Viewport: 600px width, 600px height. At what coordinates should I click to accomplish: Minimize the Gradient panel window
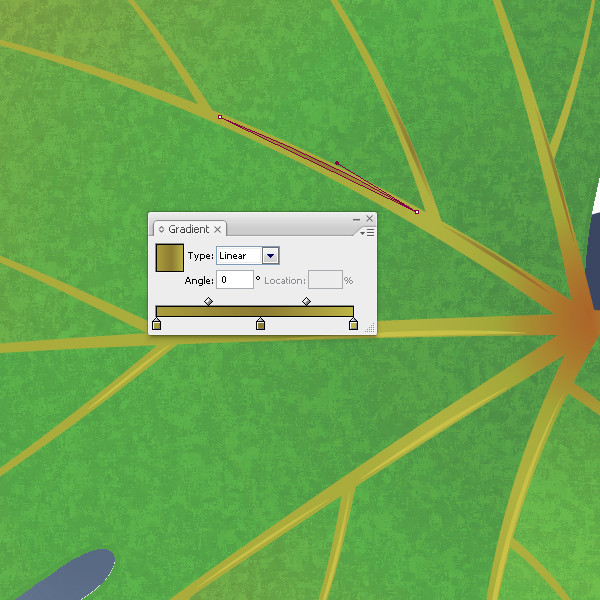tap(356, 219)
